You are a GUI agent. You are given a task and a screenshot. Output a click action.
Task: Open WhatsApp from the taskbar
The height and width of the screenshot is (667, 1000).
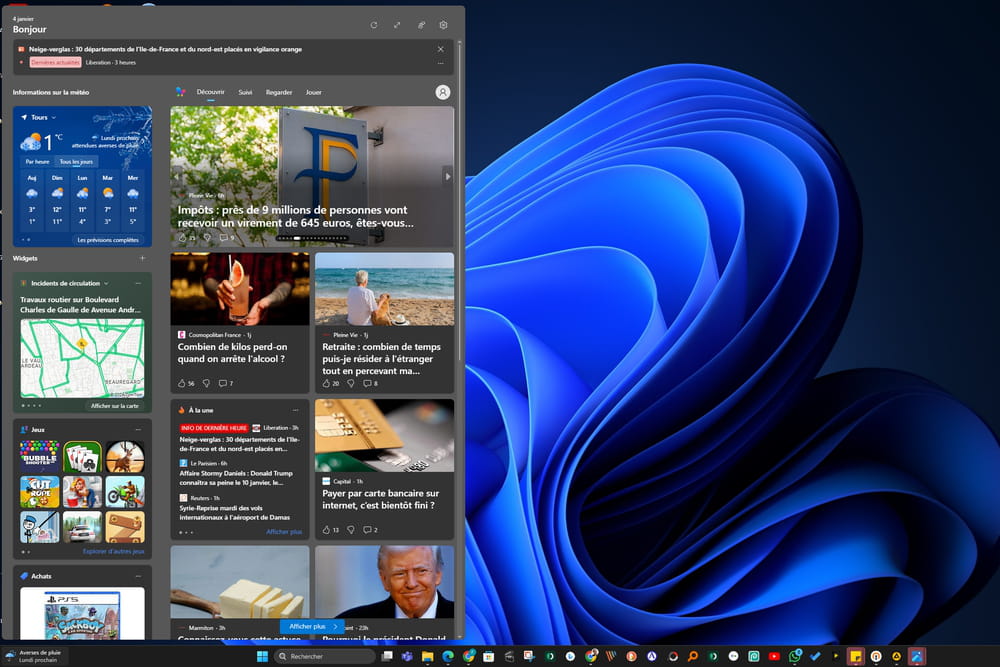tap(795, 656)
